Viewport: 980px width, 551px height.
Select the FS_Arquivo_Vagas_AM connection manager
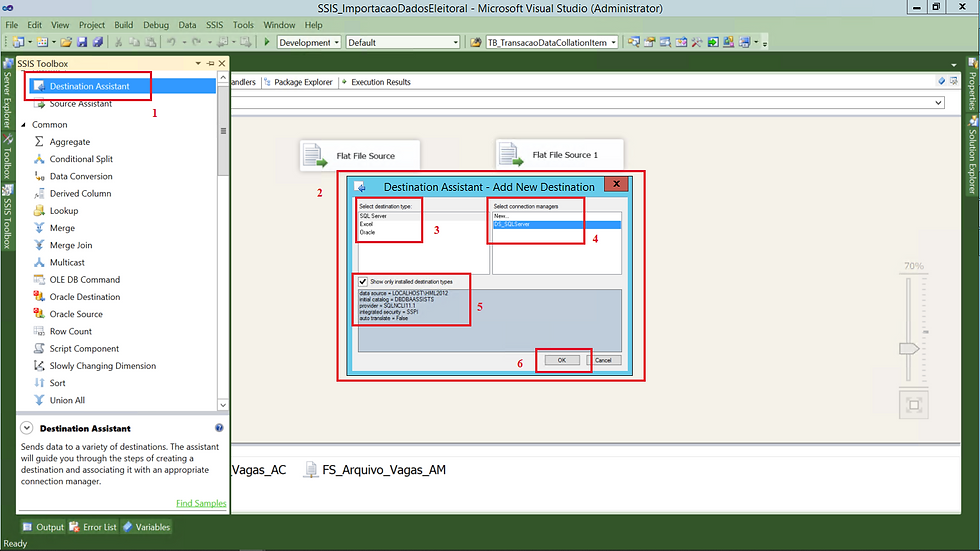pos(376,470)
